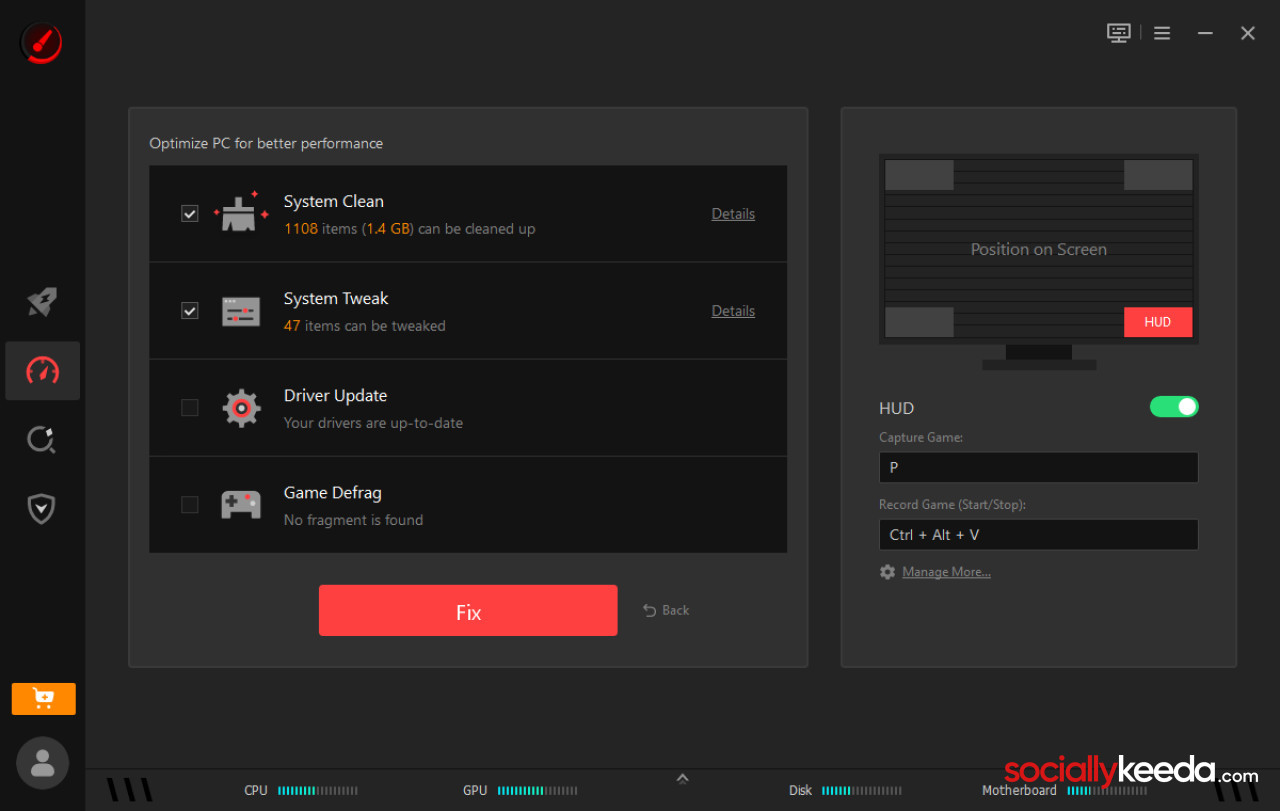Open the Manage More link
Image resolution: width=1280 pixels, height=811 pixels.
(x=946, y=572)
